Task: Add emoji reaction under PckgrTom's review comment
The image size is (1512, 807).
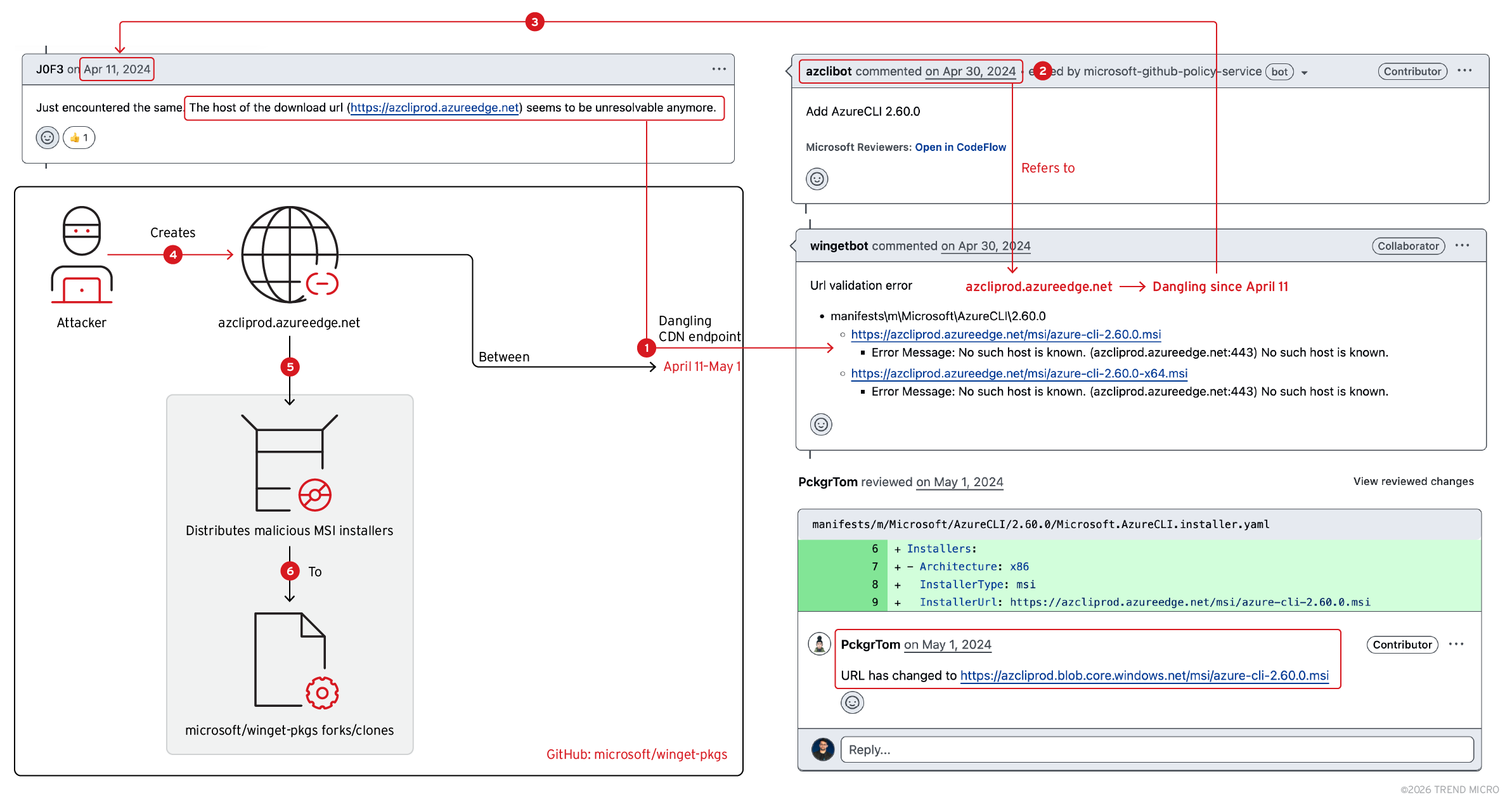Action: pos(852,702)
